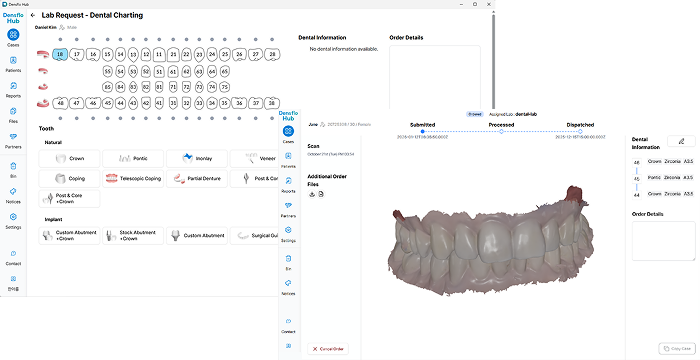
Task: Select tooth 28 on the dental chart
Action: coord(272,54)
